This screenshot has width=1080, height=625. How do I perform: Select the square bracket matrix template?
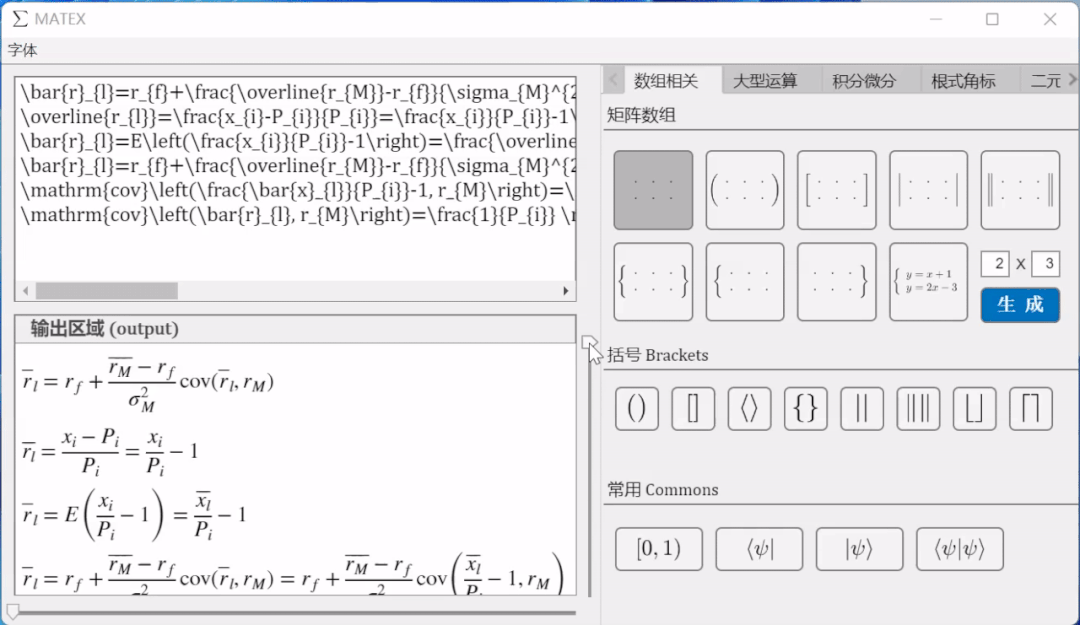pos(836,189)
